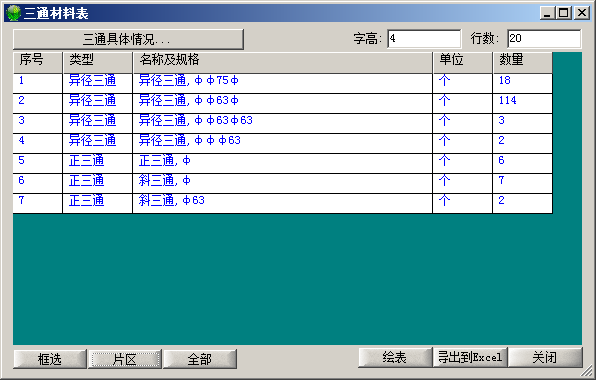
Task: Click unit 个 in row 2
Action: [463, 103]
